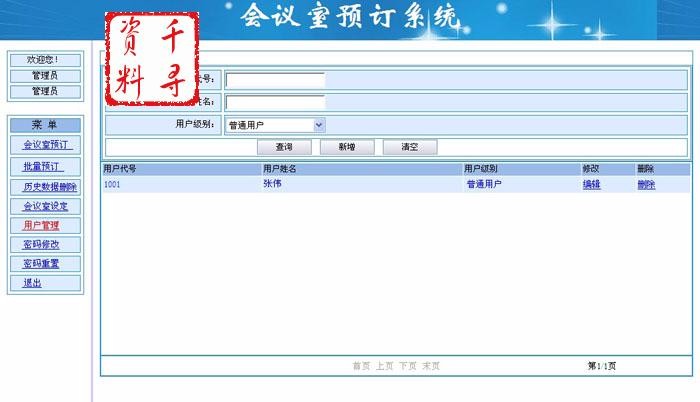Click the 新增 button

click(347, 147)
